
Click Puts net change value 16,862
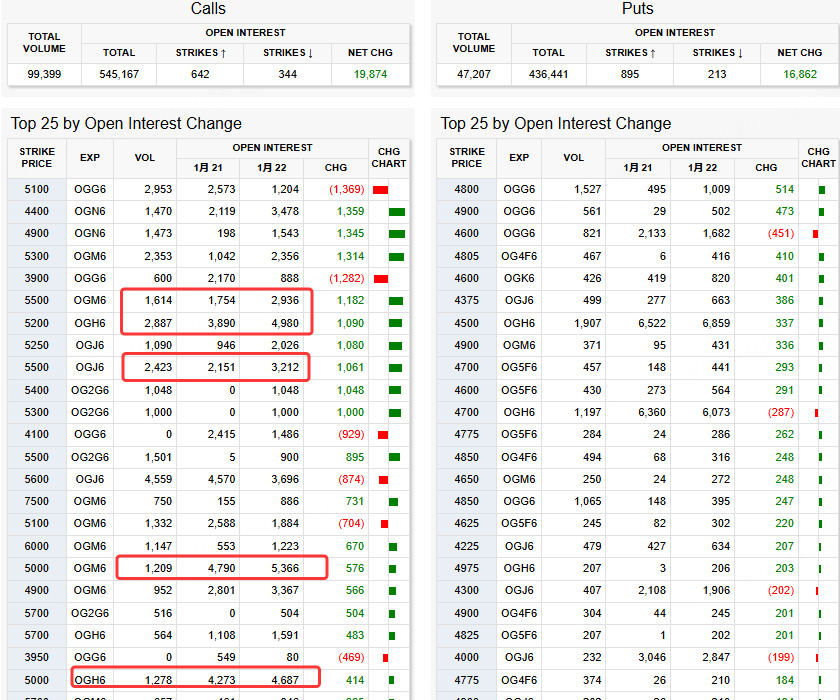pyautogui.click(x=800, y=74)
